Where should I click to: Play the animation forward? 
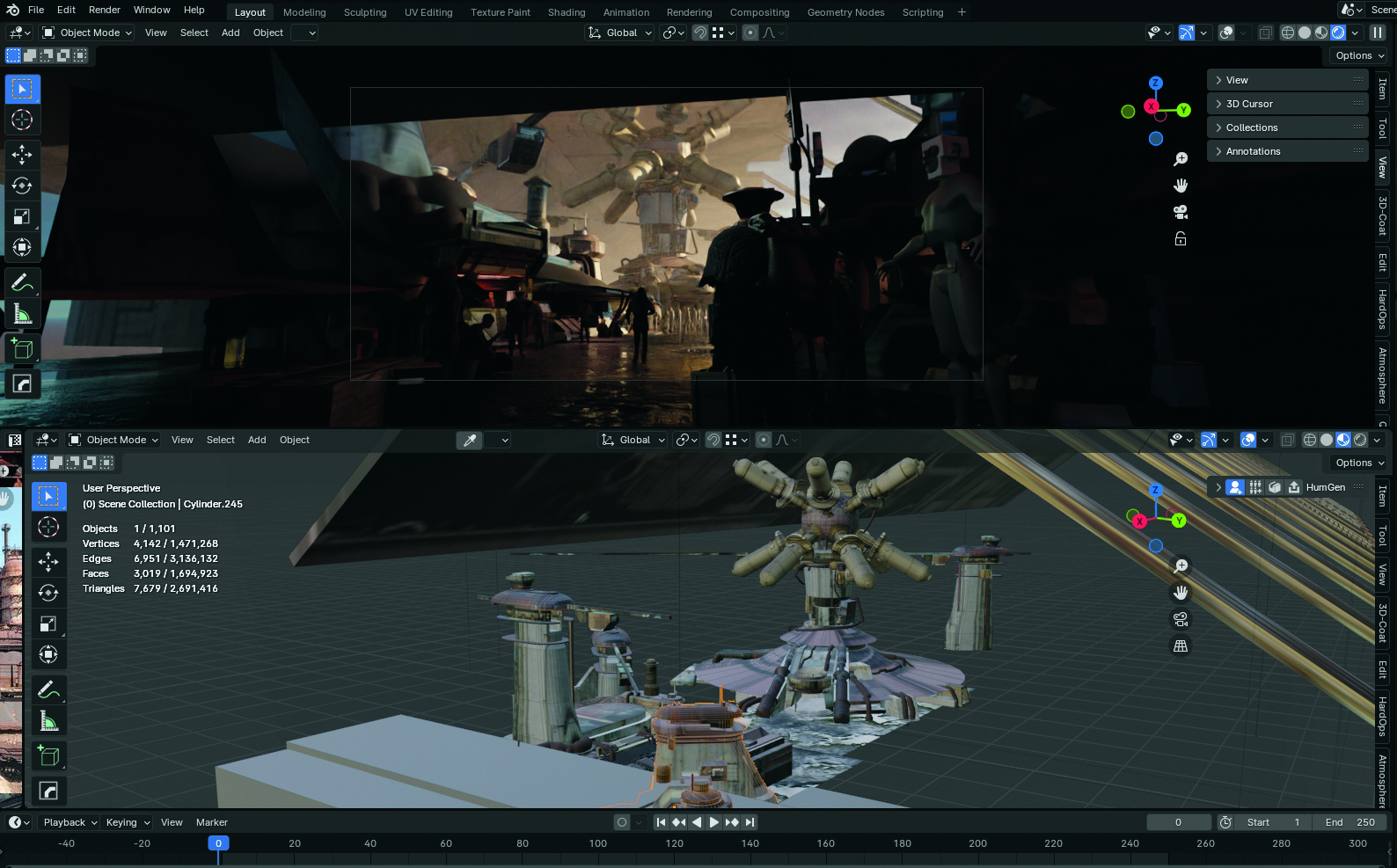point(713,822)
